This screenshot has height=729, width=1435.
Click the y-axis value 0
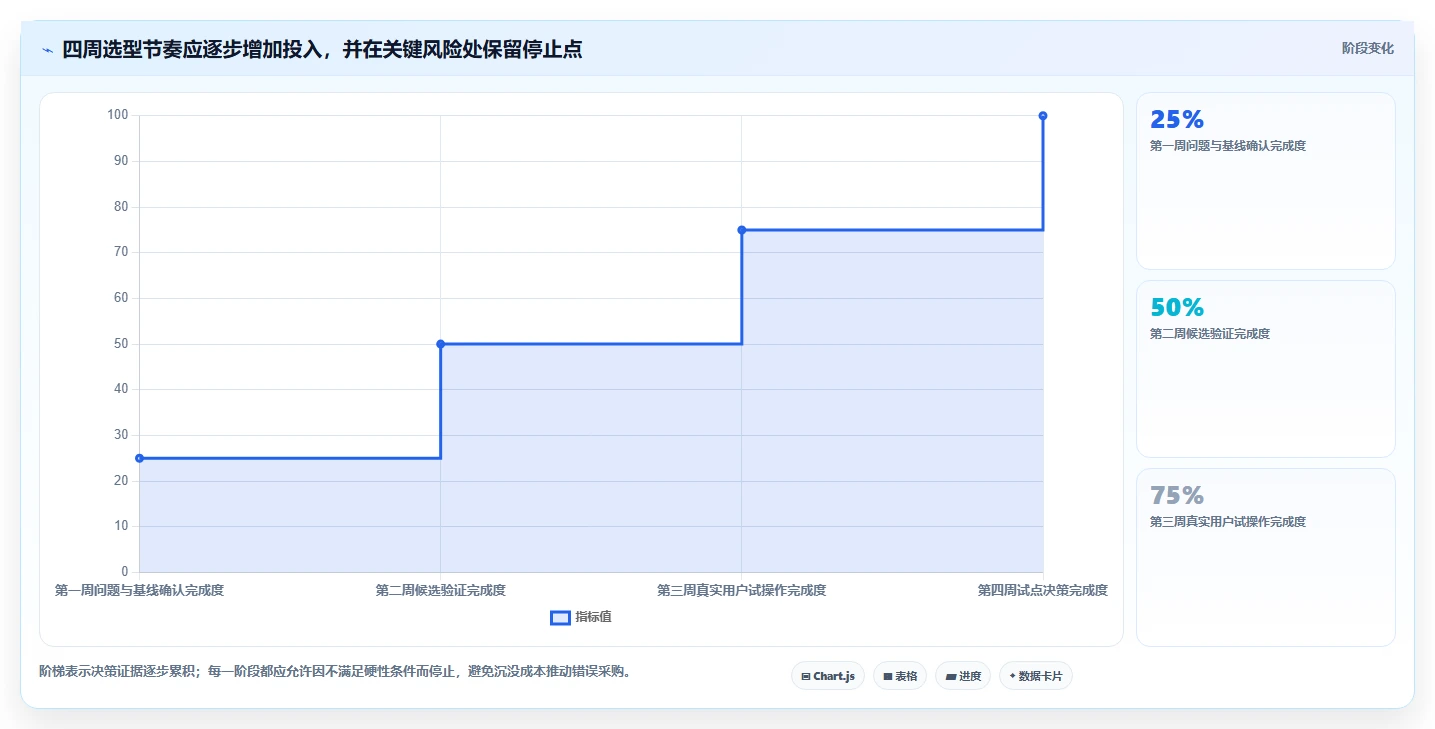tap(125, 572)
